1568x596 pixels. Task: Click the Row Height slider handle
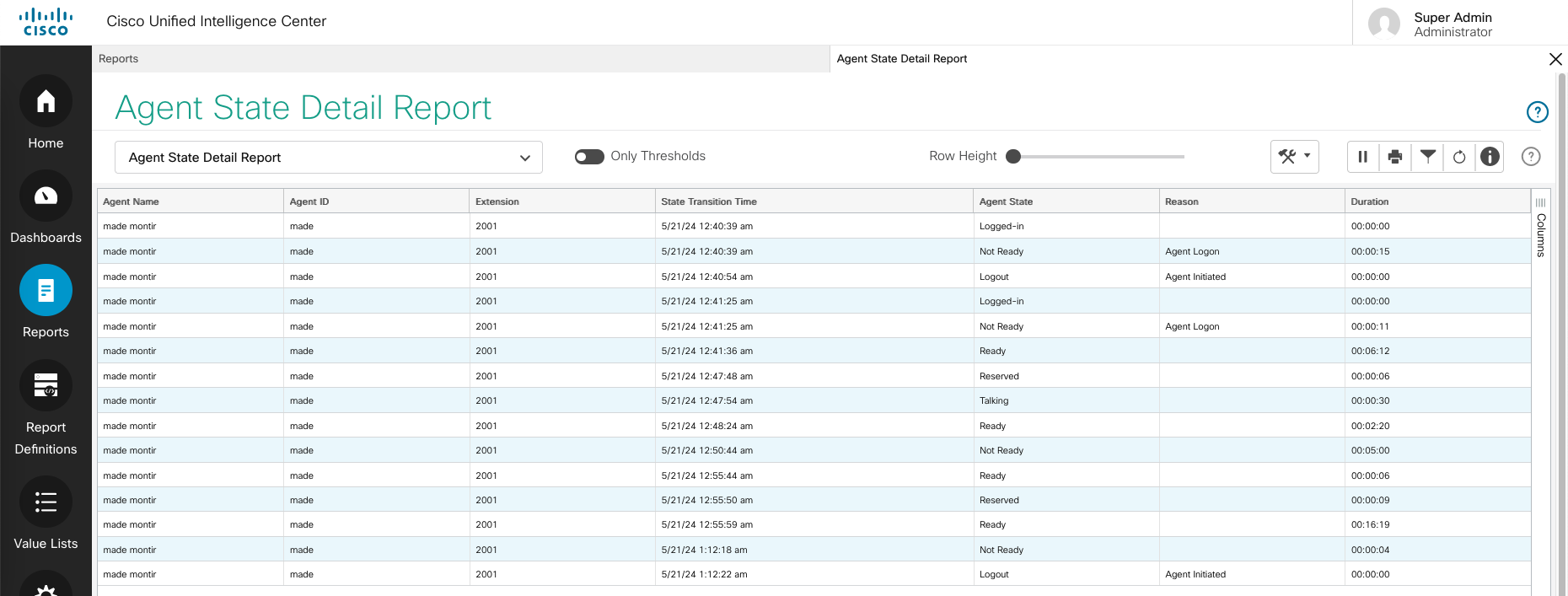(x=1013, y=157)
